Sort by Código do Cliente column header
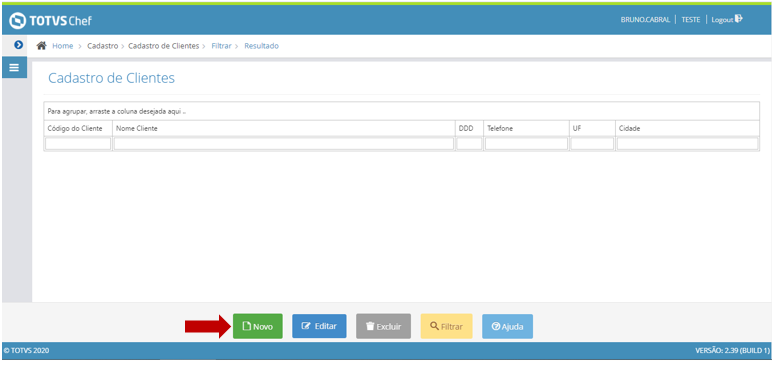Screen dimensions: 776x365 [78, 128]
